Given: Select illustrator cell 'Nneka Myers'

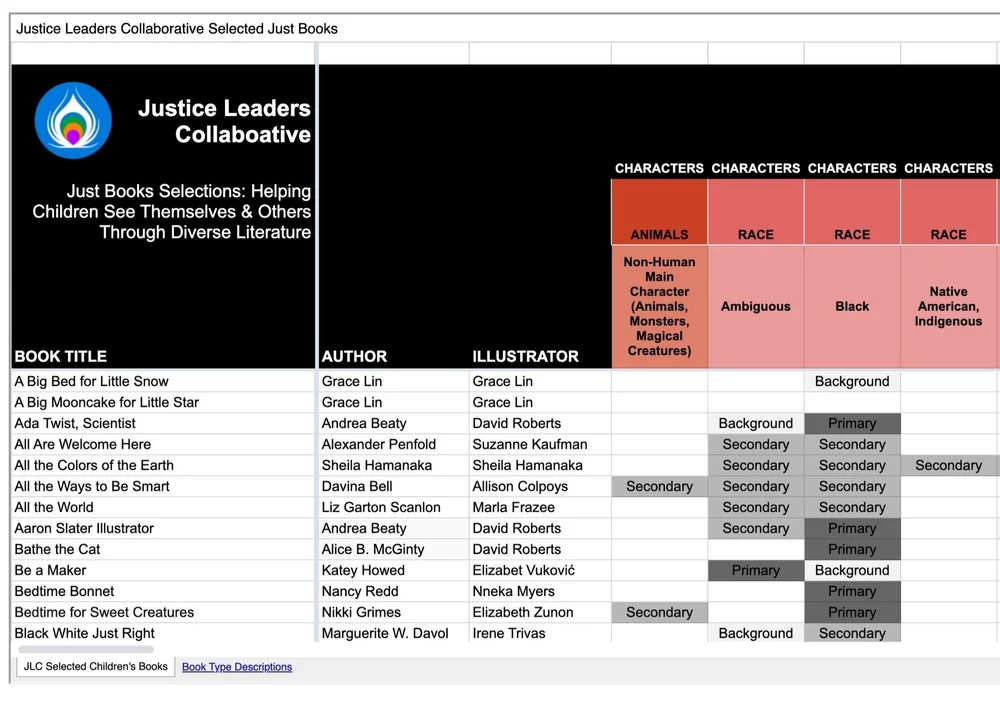Looking at the screenshot, I should pos(540,592).
